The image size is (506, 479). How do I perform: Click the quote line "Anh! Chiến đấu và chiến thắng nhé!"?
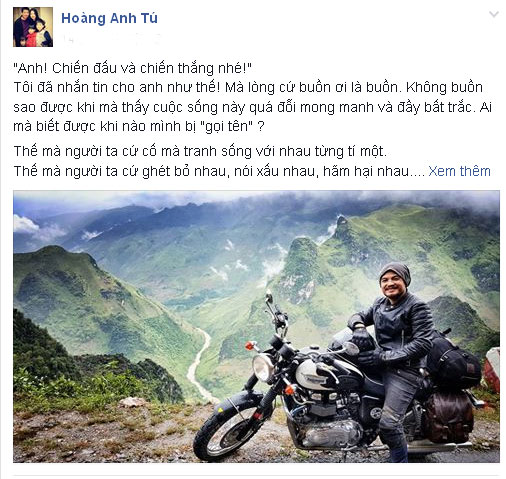click(132, 68)
